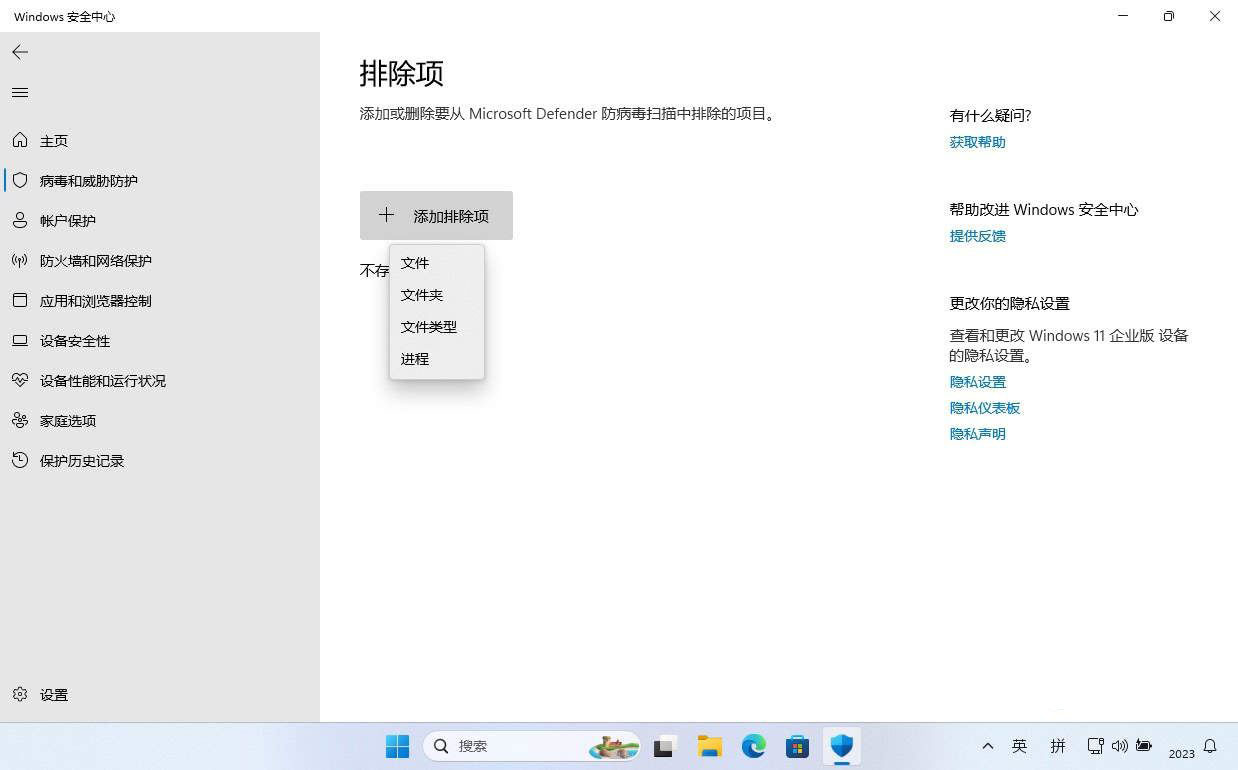Open 设置 at sidebar bottom

coord(53,695)
